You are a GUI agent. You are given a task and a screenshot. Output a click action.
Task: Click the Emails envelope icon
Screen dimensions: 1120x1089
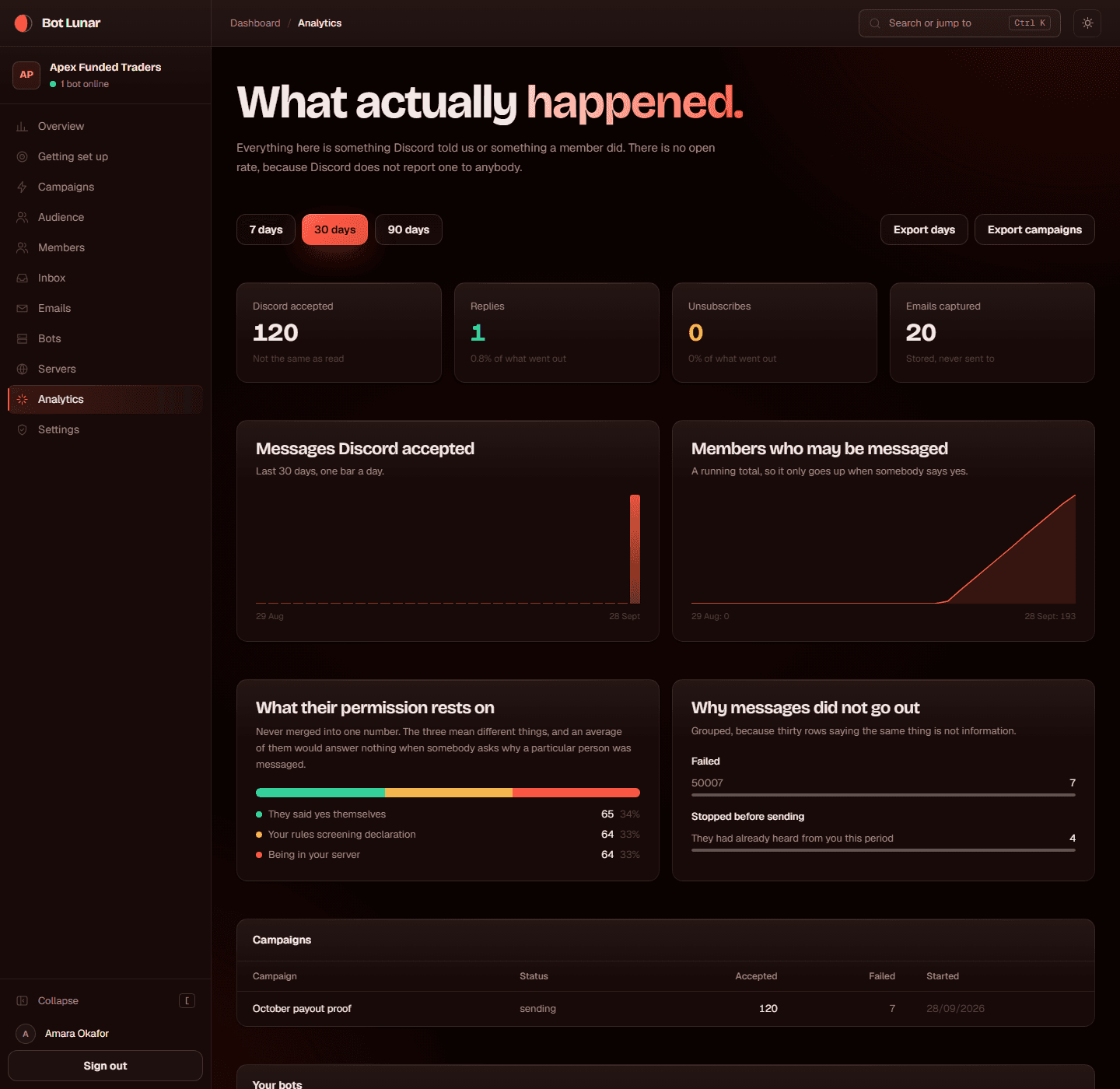(x=23, y=309)
